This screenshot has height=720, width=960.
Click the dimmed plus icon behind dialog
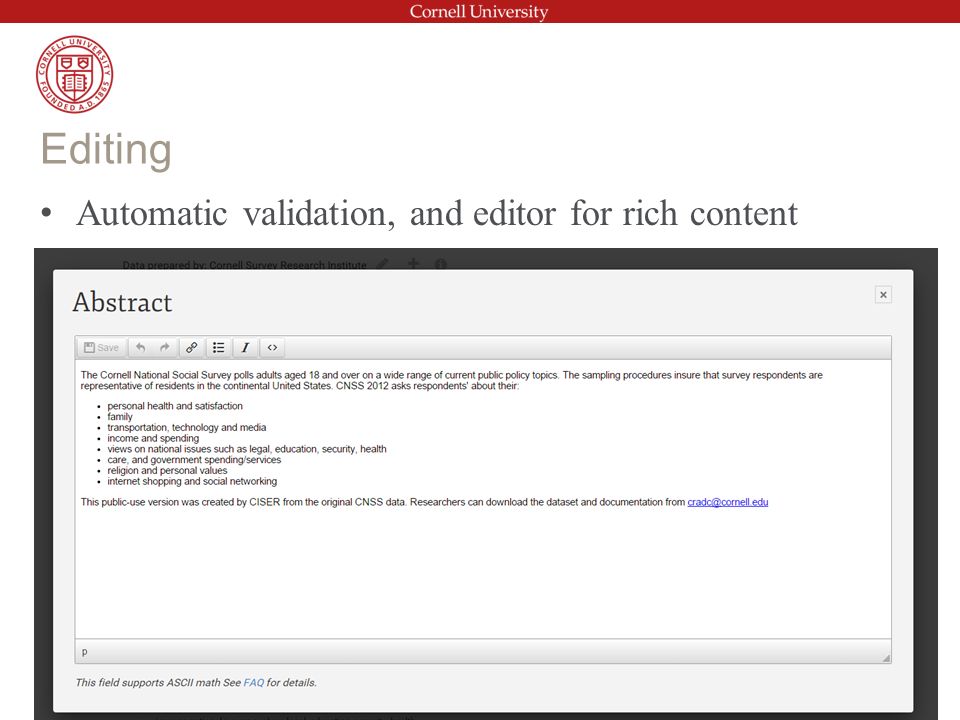[413, 263]
